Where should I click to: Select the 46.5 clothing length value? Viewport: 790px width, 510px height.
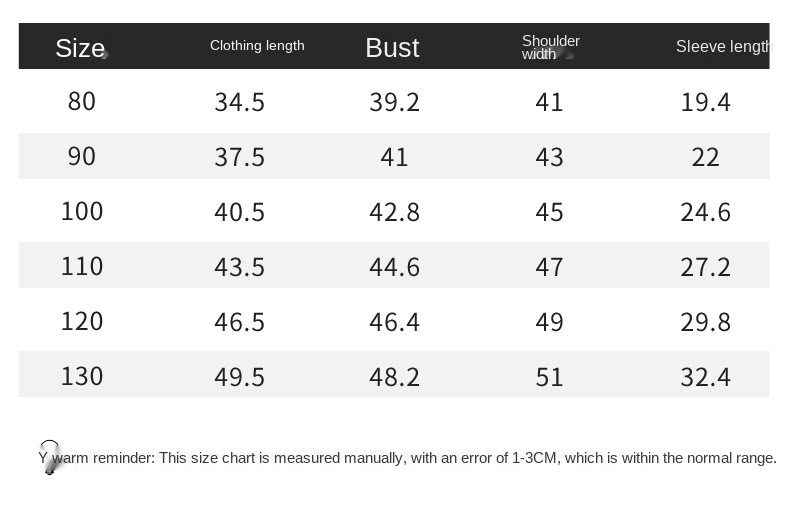[239, 322]
